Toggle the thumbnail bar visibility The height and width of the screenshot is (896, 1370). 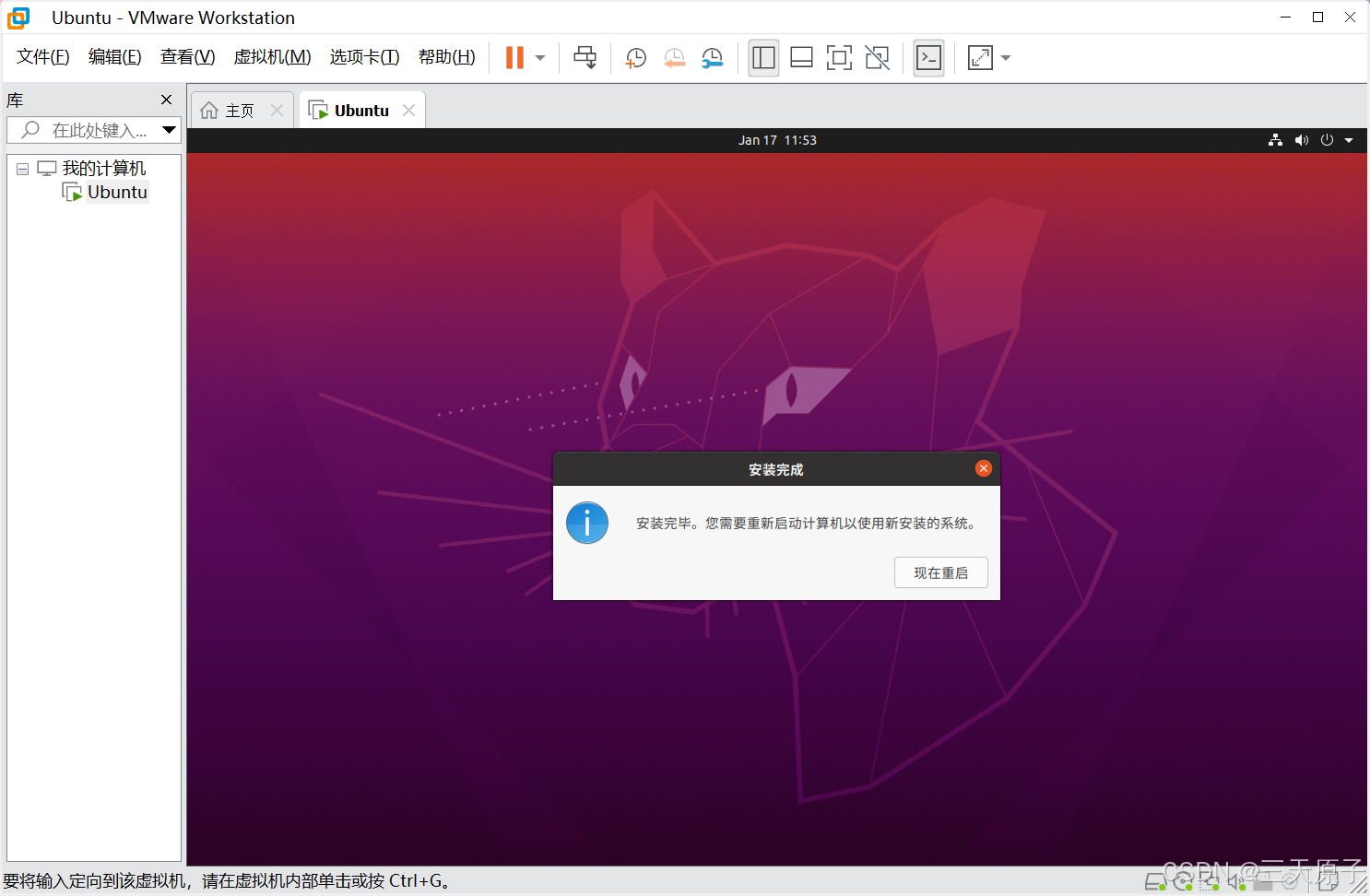coord(801,57)
